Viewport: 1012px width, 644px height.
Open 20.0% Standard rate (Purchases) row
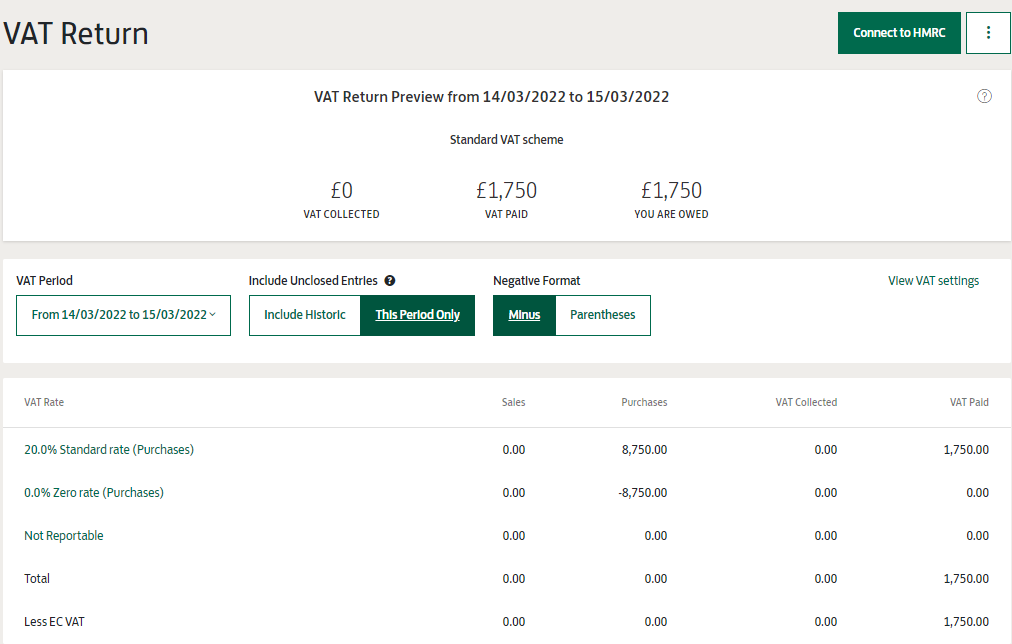(109, 450)
